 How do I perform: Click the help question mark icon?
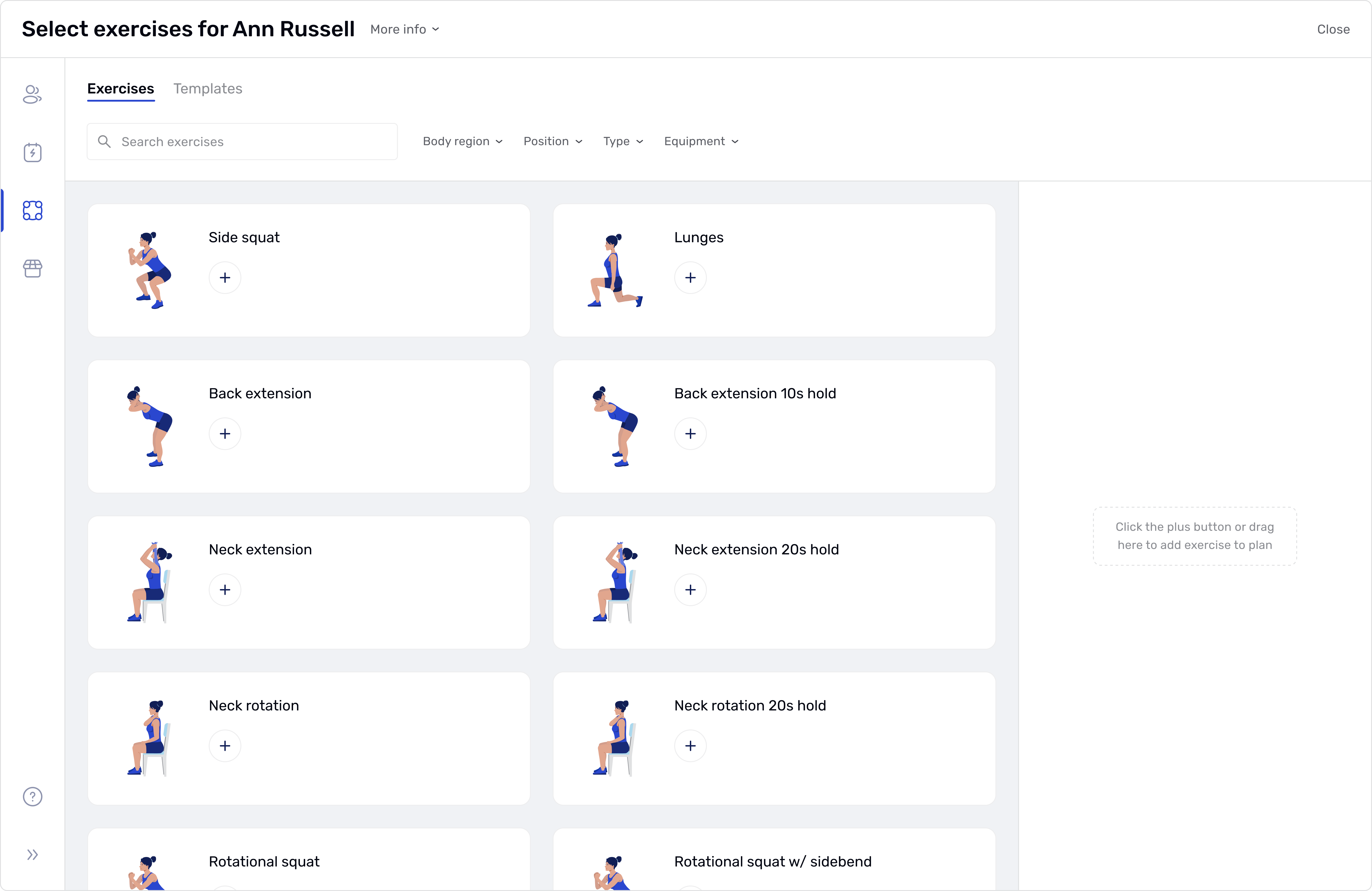(x=32, y=796)
